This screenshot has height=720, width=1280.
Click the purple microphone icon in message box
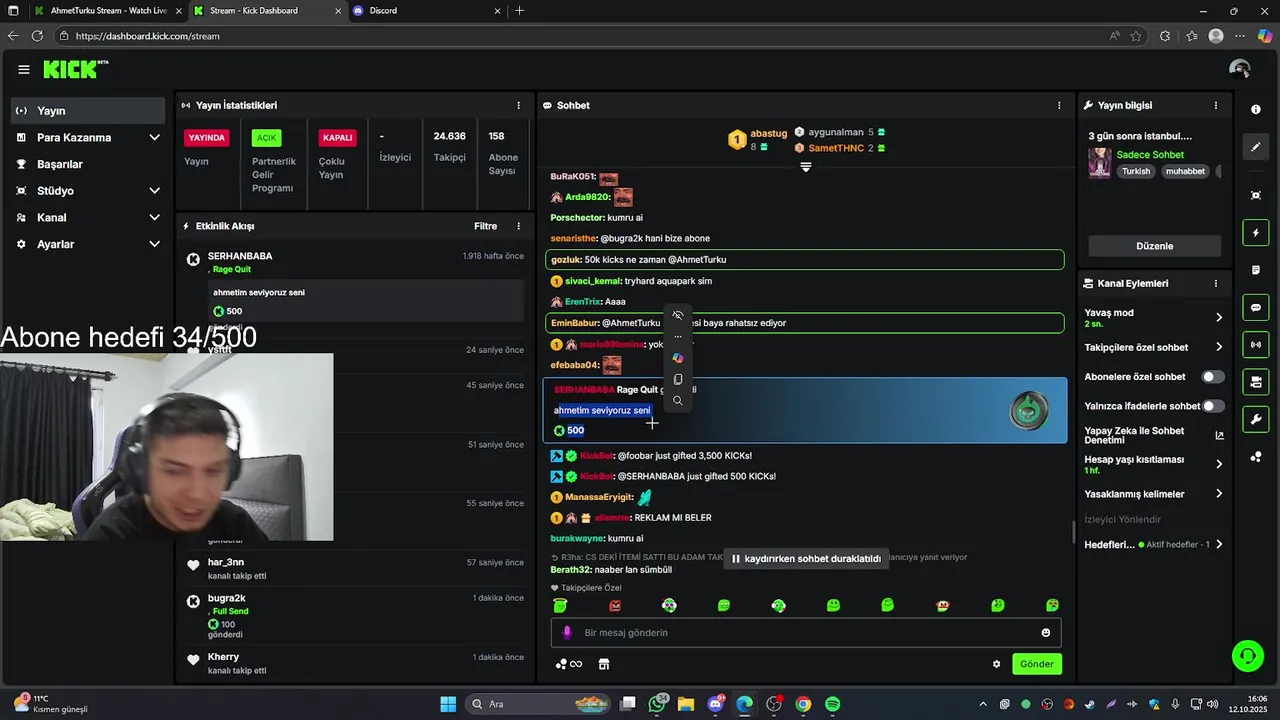tap(567, 633)
